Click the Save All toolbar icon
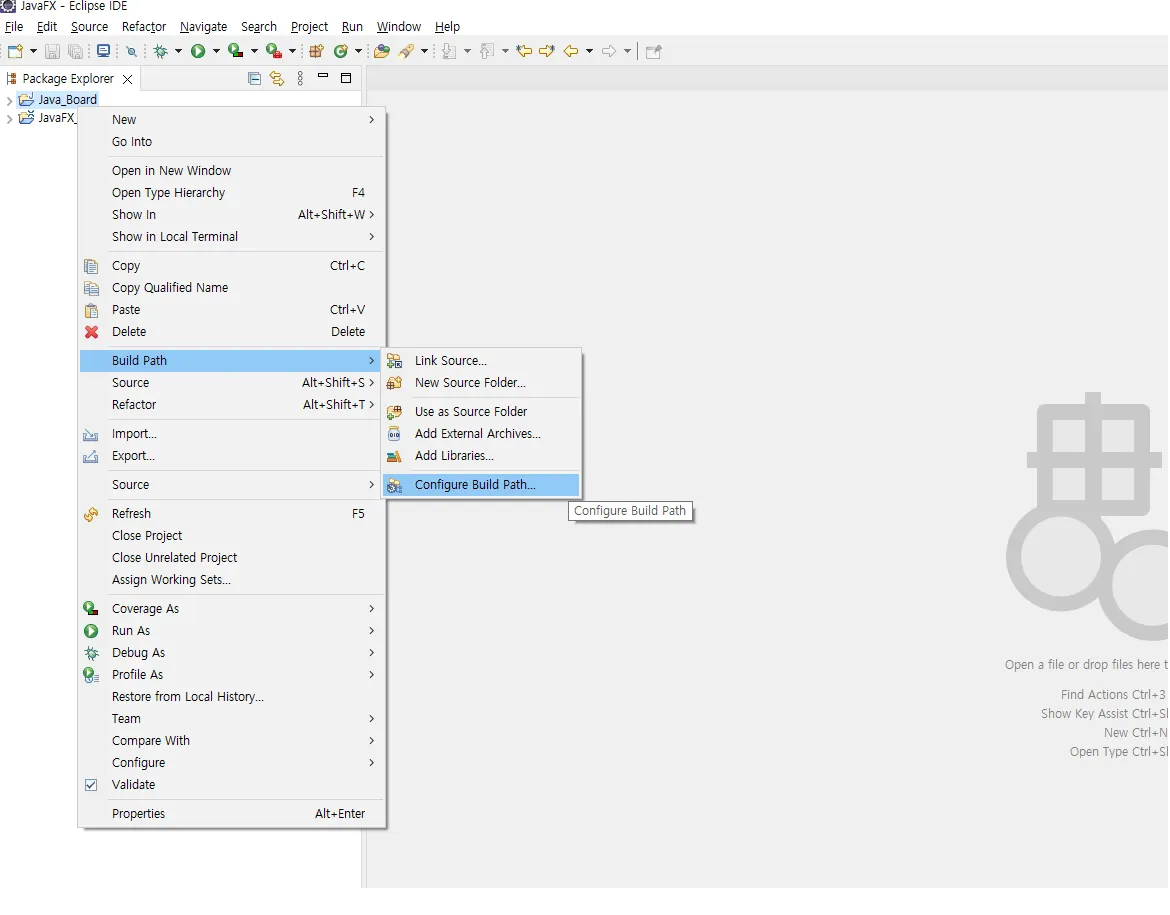Image resolution: width=1170 pixels, height=915 pixels. tap(75, 51)
